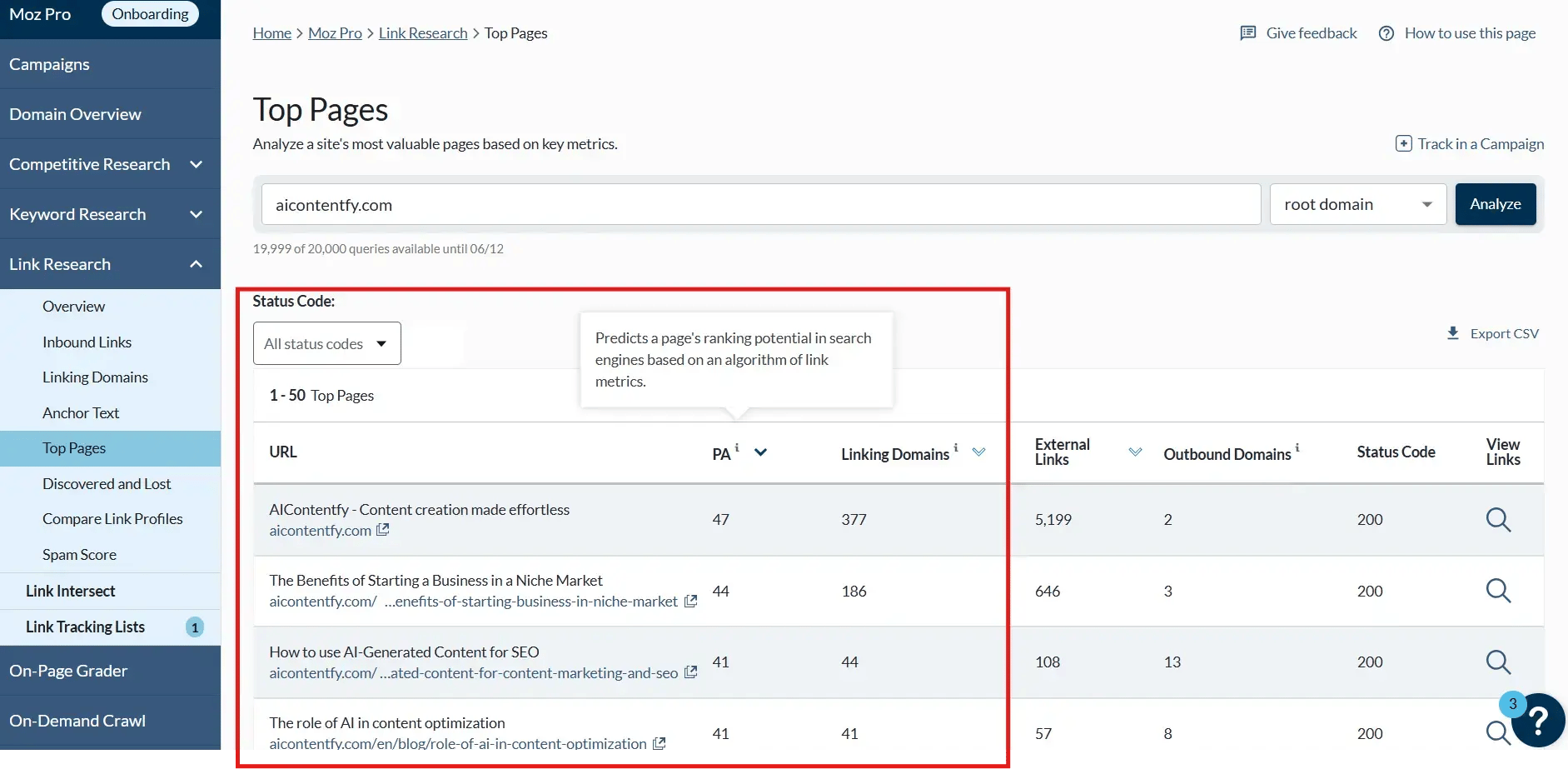Click Linking Domains info icon

956,447
